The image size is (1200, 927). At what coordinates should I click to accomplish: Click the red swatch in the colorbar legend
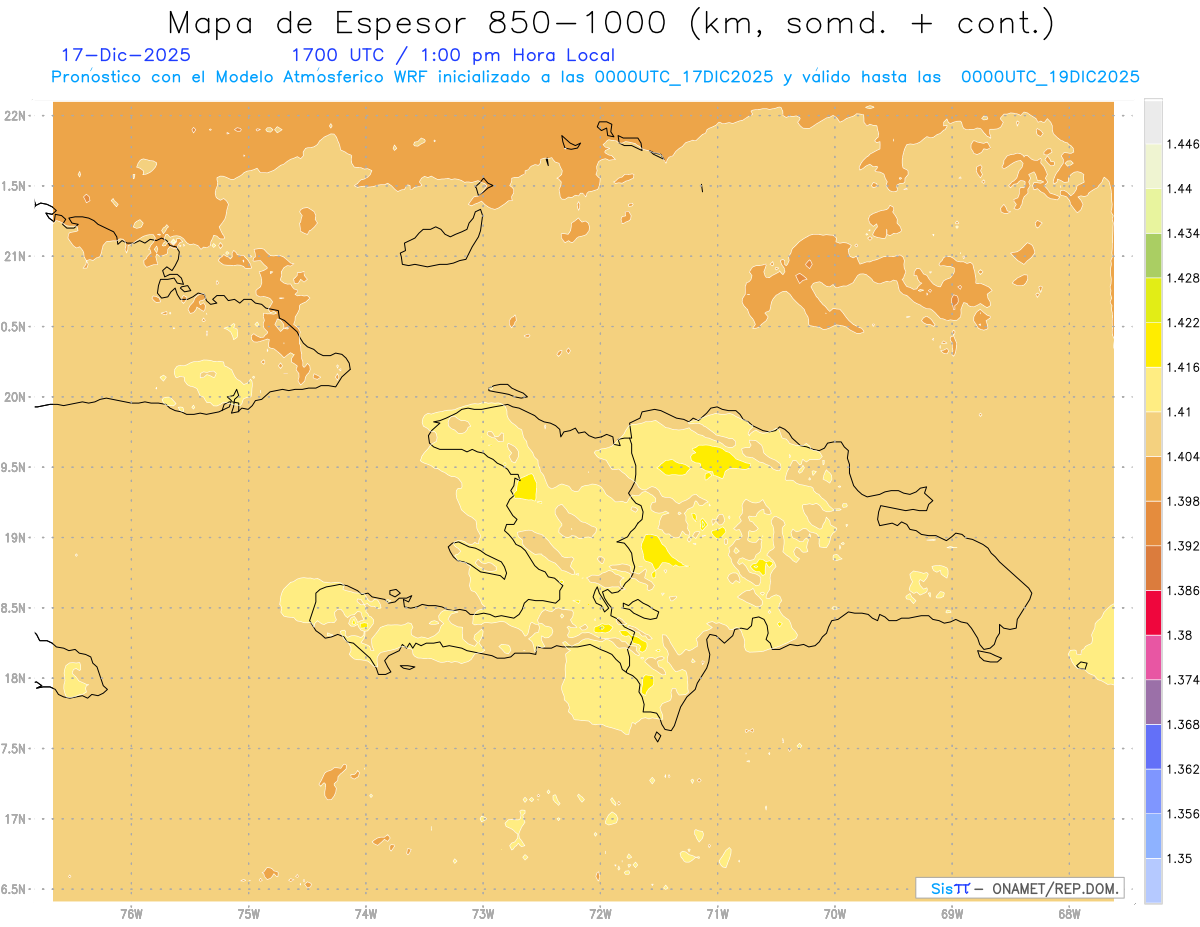pyautogui.click(x=1153, y=613)
